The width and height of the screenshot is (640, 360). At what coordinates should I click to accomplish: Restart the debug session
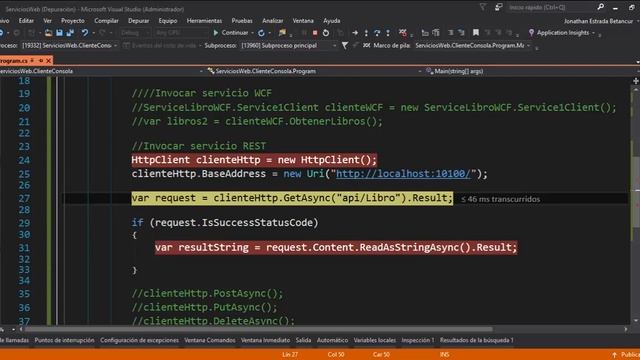[x=326, y=33]
